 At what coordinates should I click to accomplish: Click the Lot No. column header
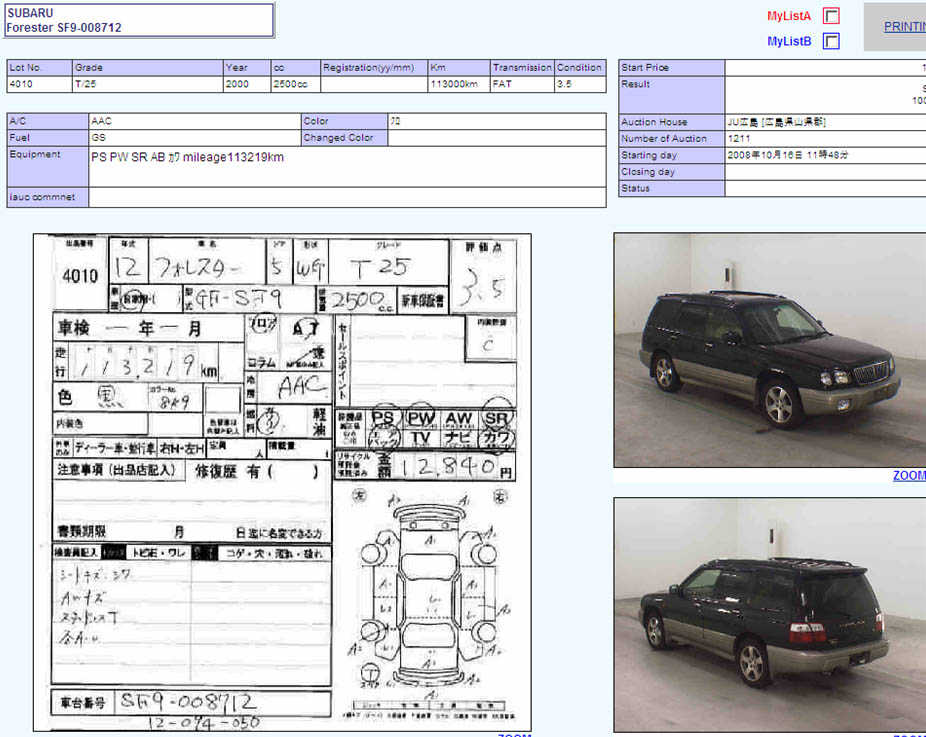[39, 68]
